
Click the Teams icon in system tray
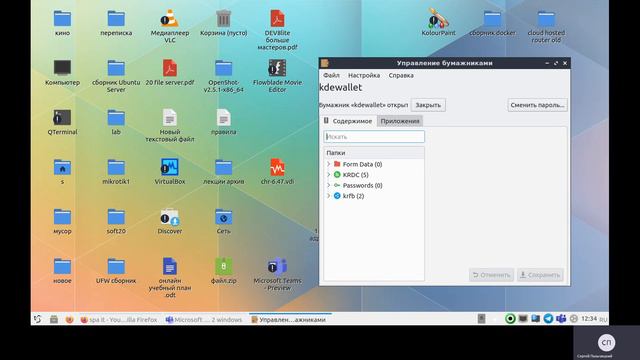561,319
